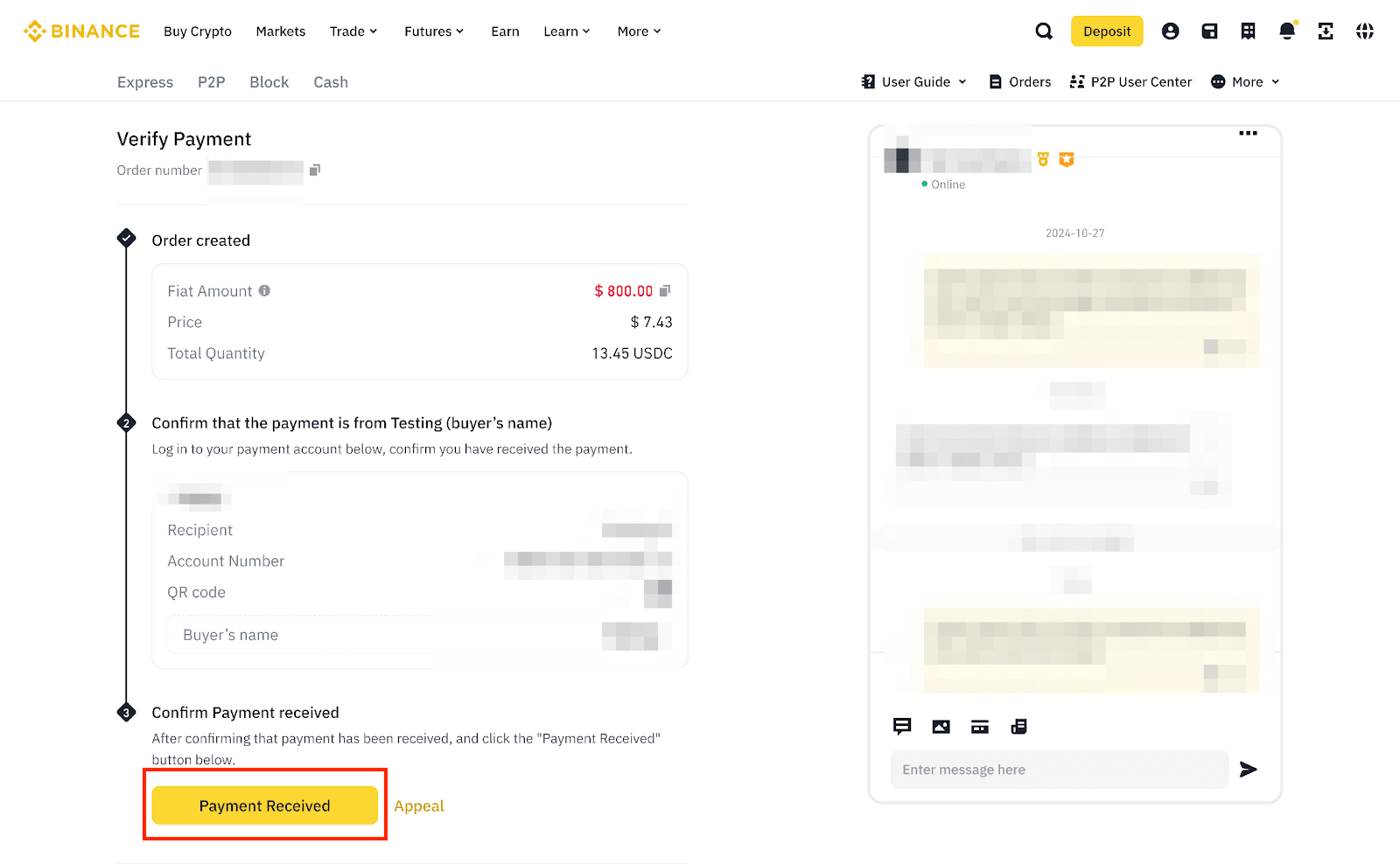Copy the order number
The image size is (1400, 864).
point(315,170)
